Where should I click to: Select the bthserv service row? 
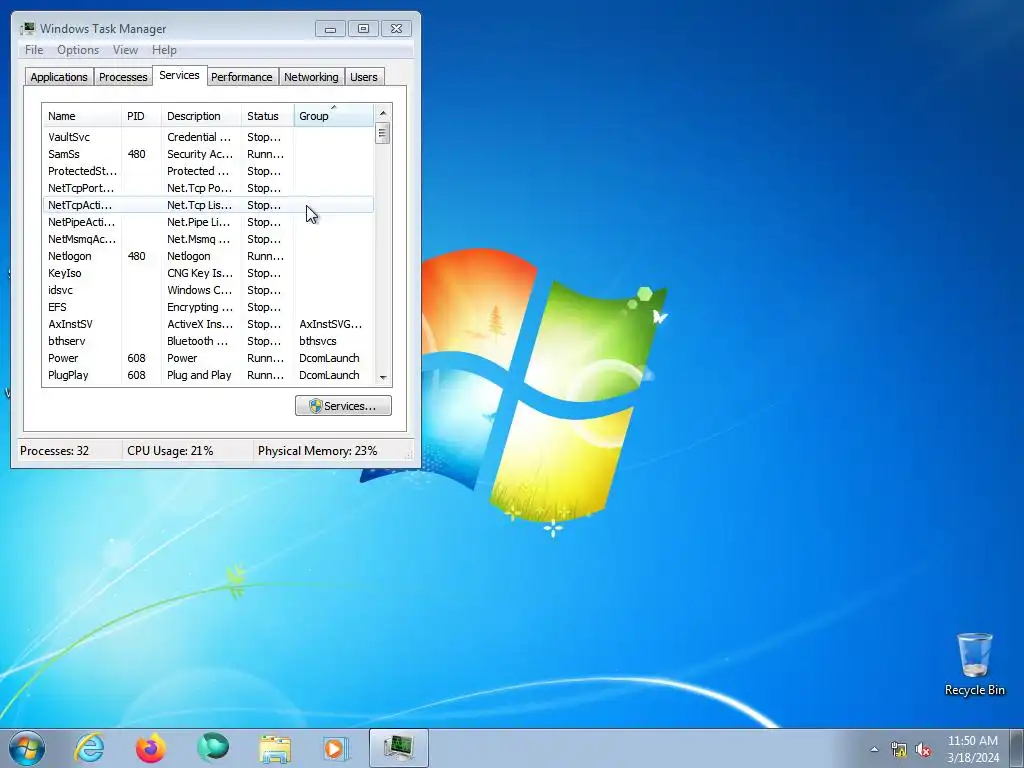(208, 341)
